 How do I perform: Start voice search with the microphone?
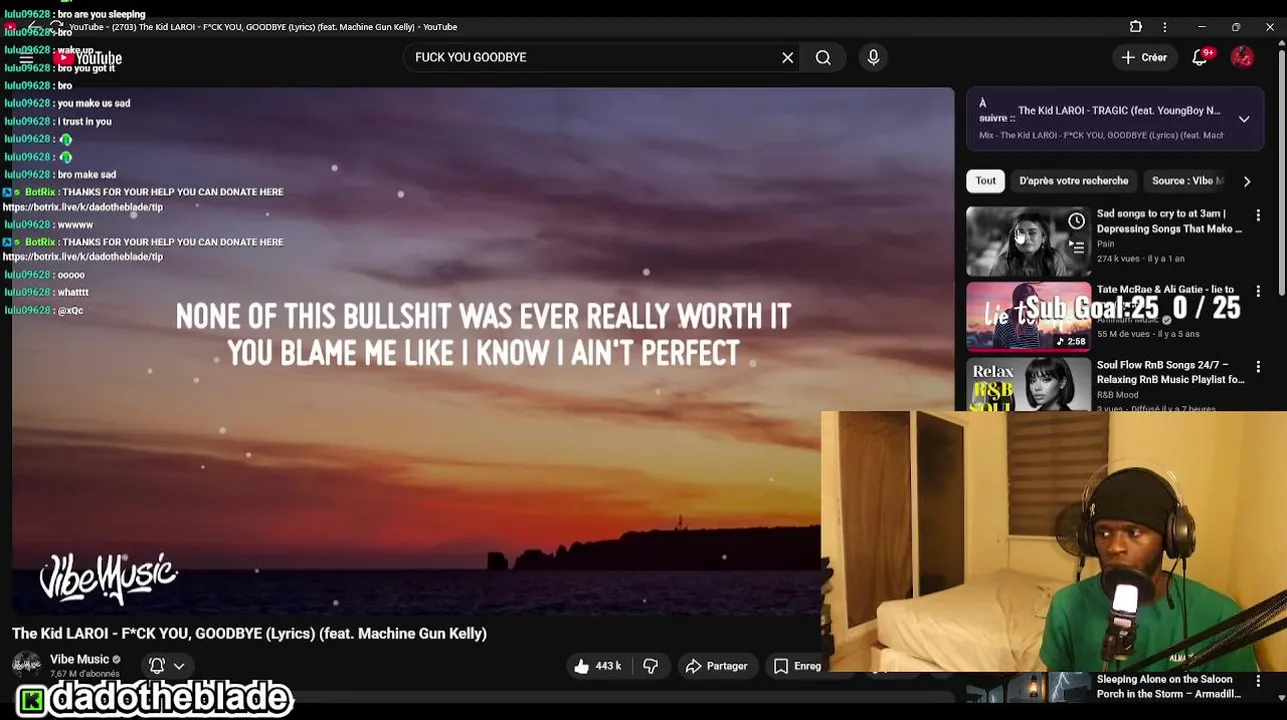click(873, 57)
